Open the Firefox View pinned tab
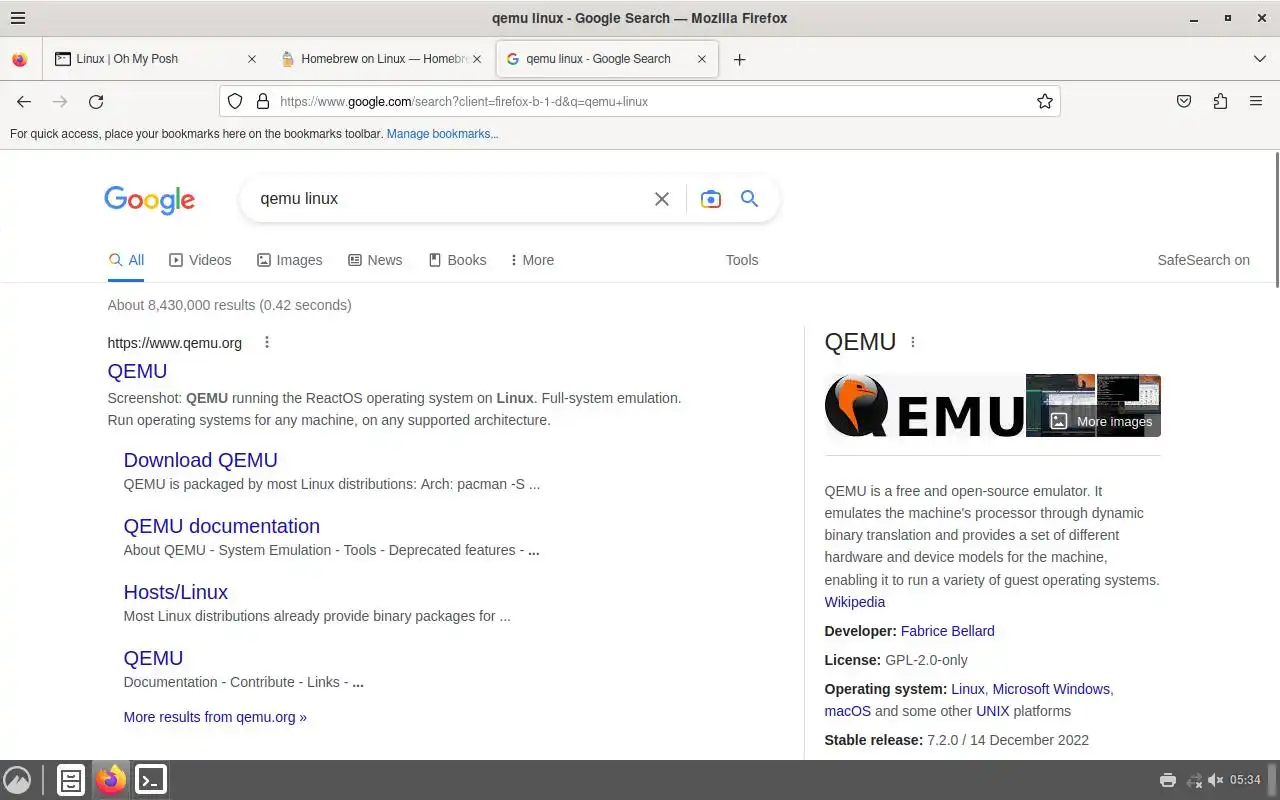Screen dimensions: 1280x800 click(x=19, y=59)
